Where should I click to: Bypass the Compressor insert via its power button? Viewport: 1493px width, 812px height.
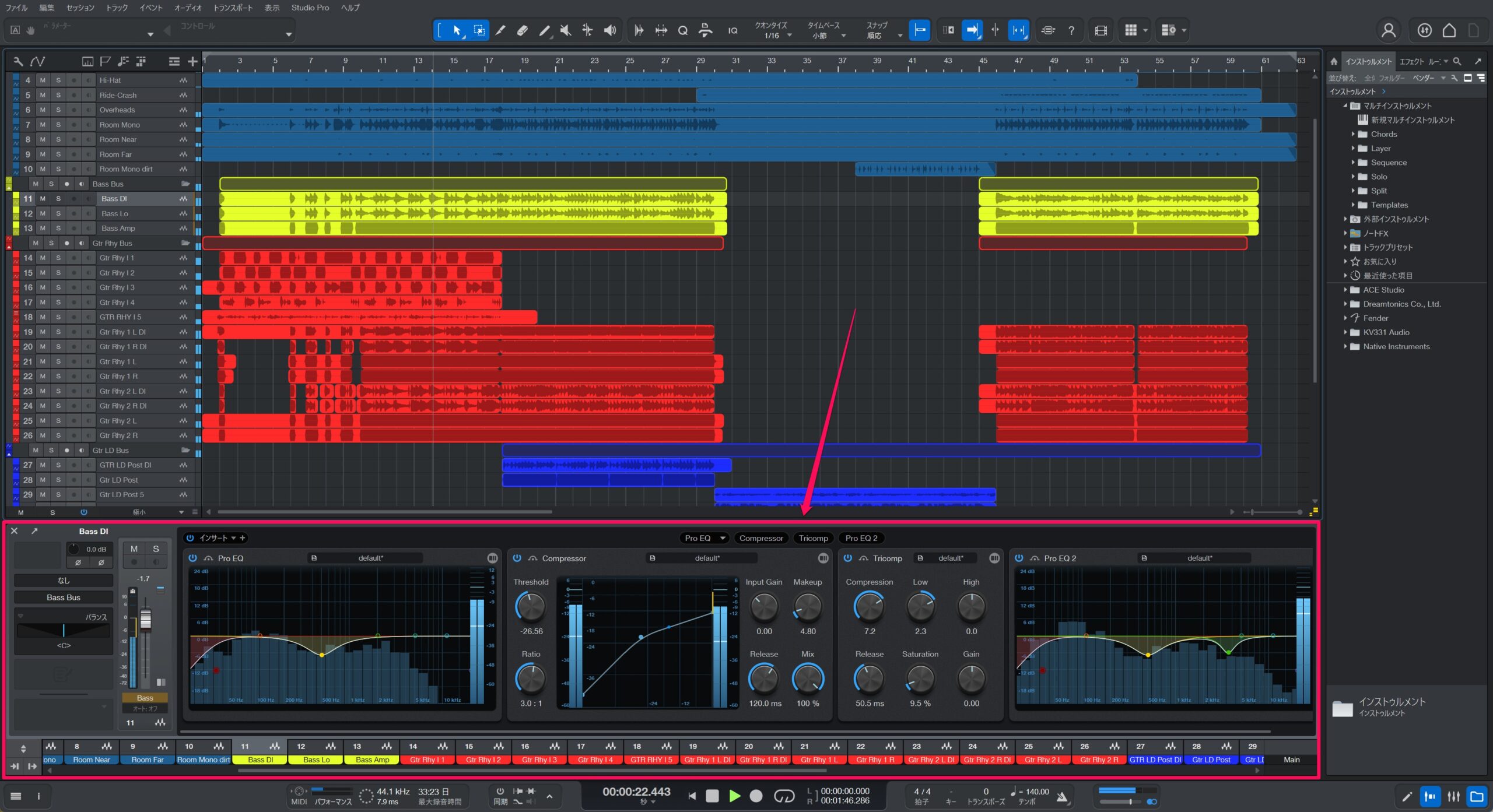click(517, 558)
